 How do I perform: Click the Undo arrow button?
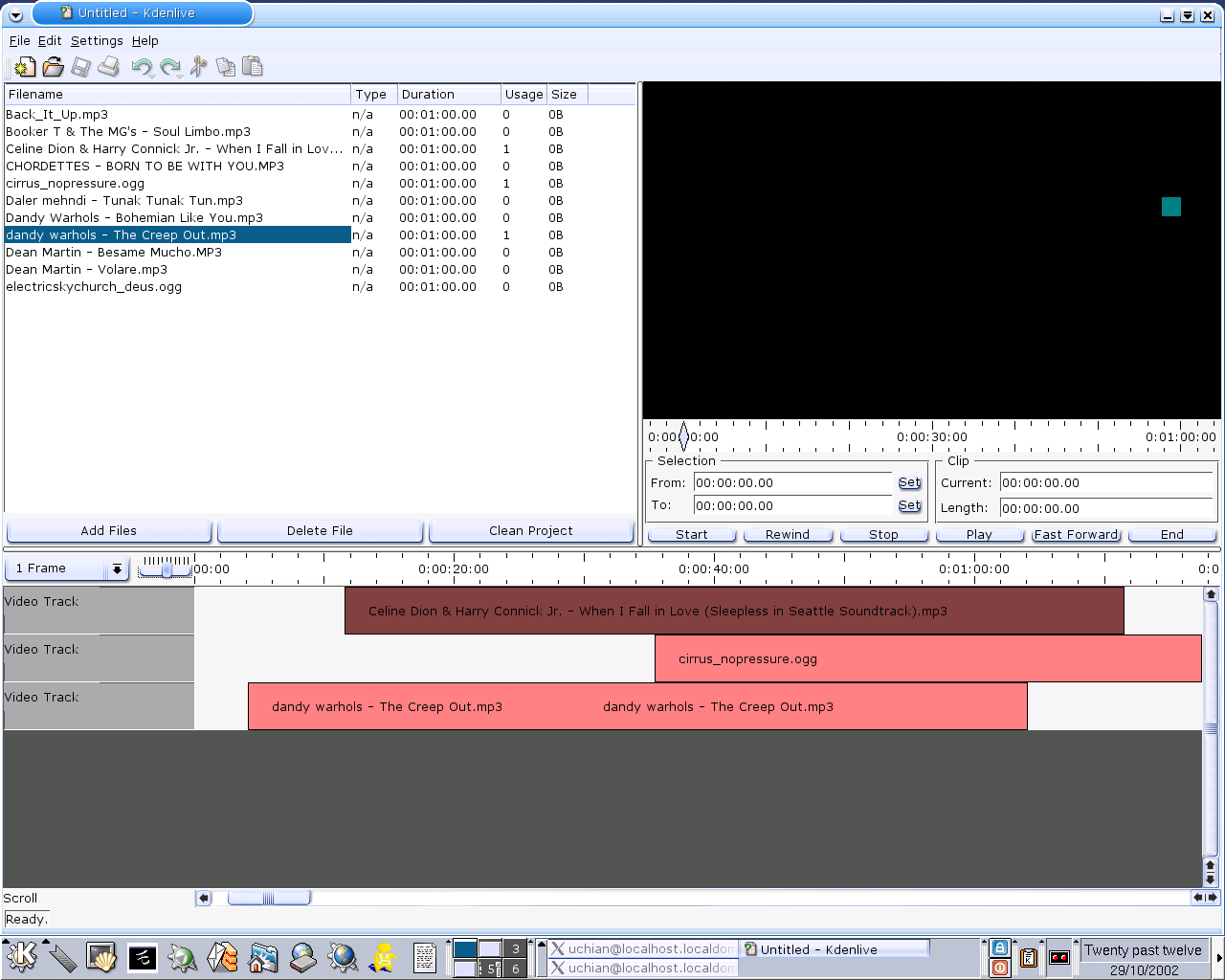point(142,67)
